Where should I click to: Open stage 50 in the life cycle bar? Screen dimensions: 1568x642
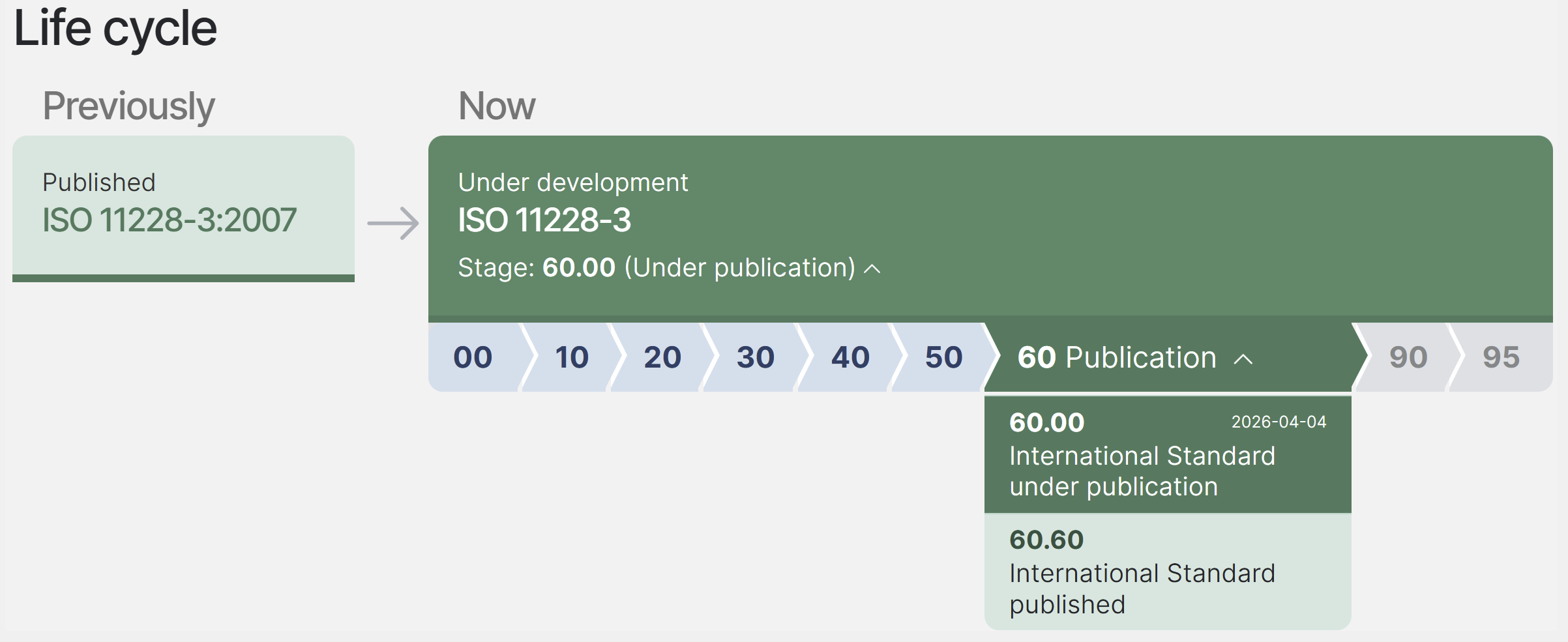pos(943,357)
